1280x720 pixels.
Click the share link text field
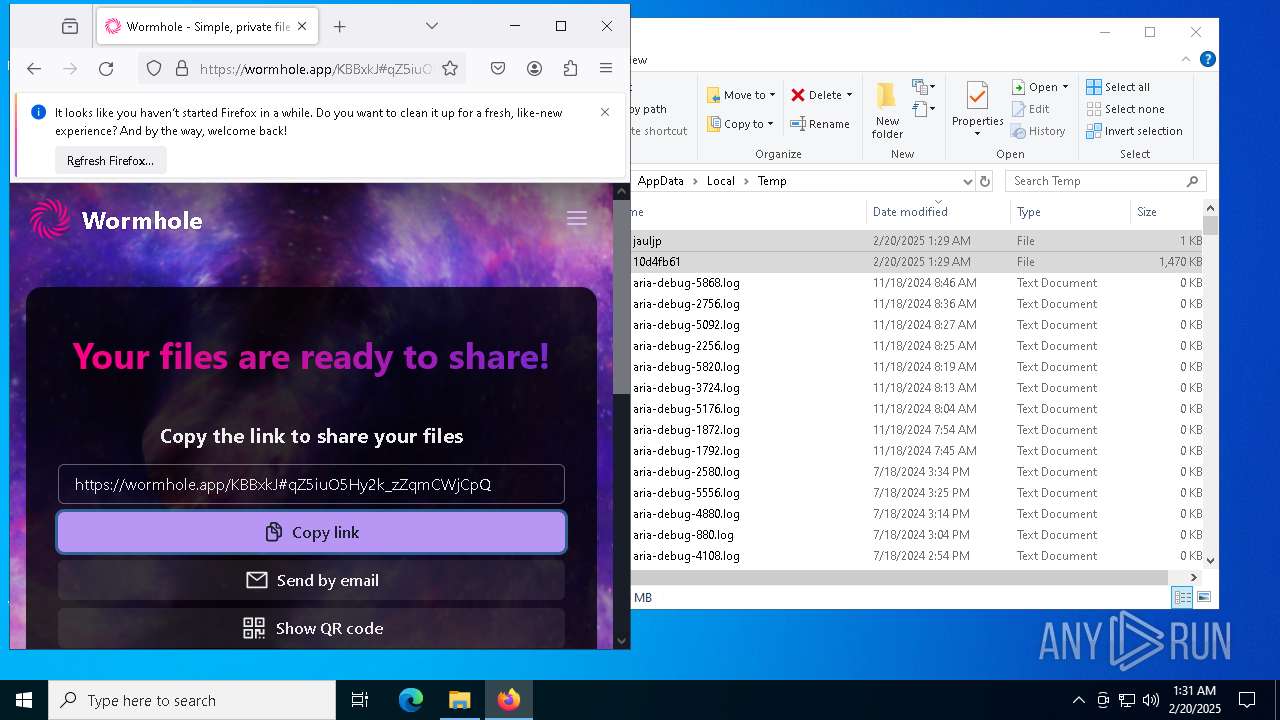311,484
